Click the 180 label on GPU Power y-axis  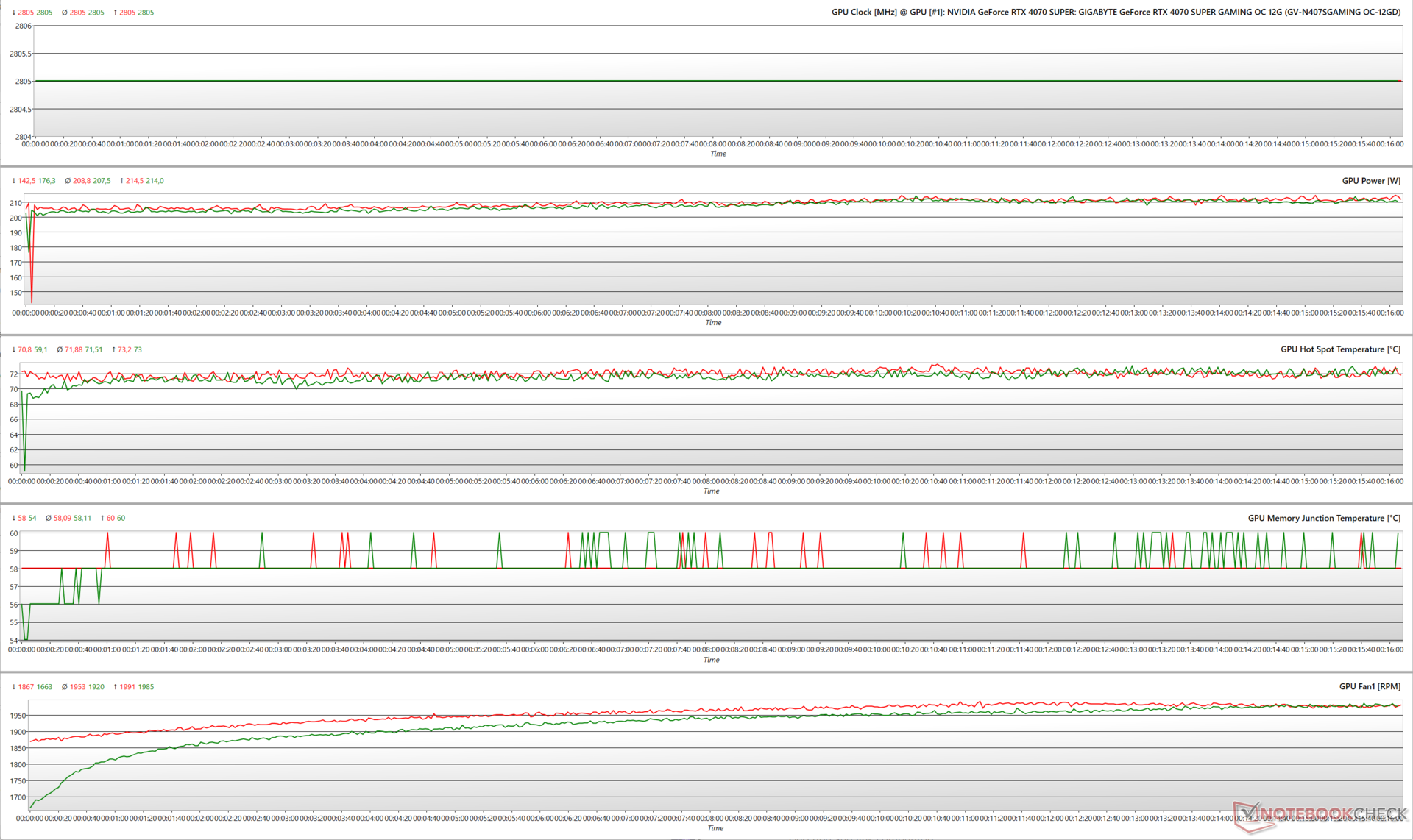(x=15, y=248)
